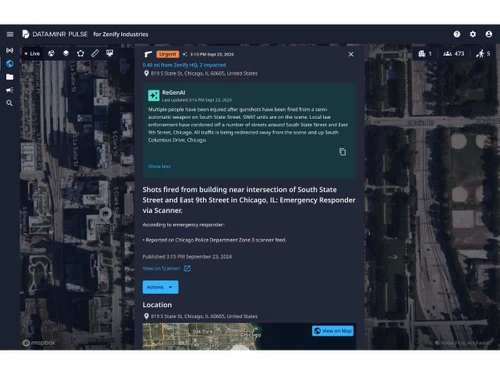Click 'According to emergency responder' text
500x375 pixels.
[x=183, y=225]
